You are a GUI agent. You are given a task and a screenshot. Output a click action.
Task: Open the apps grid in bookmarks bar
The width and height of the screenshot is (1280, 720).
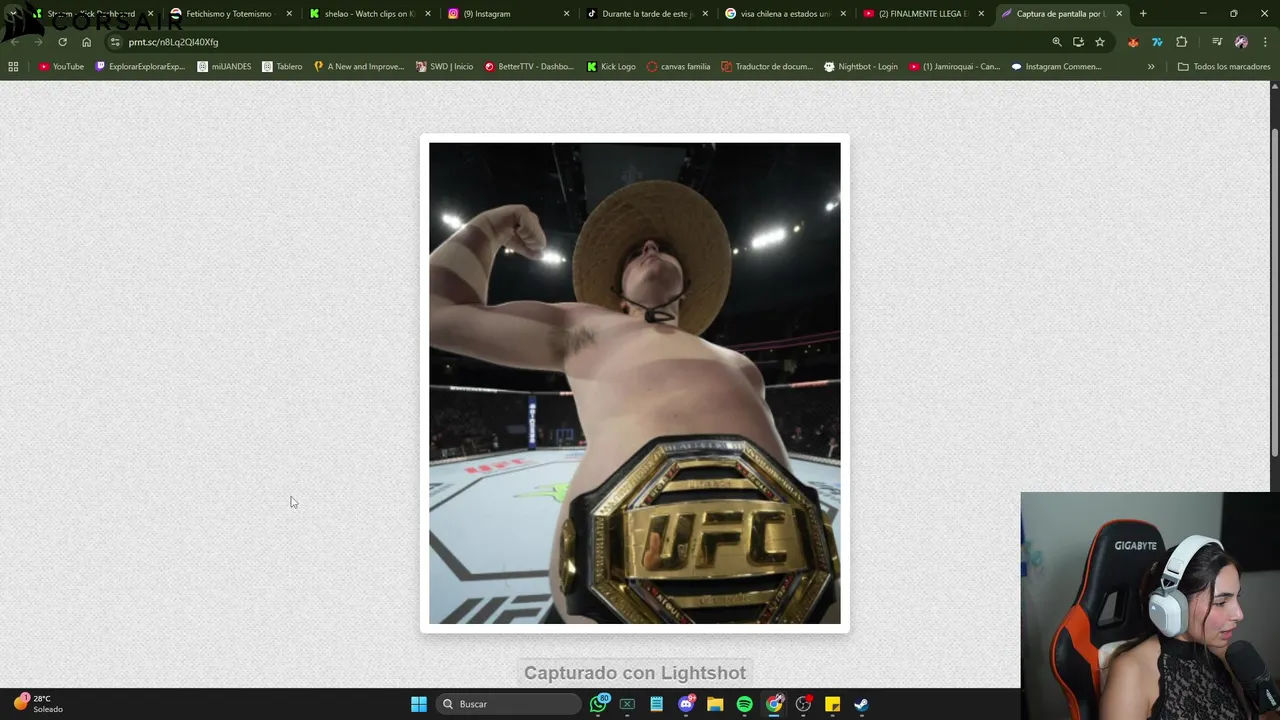pos(13,67)
